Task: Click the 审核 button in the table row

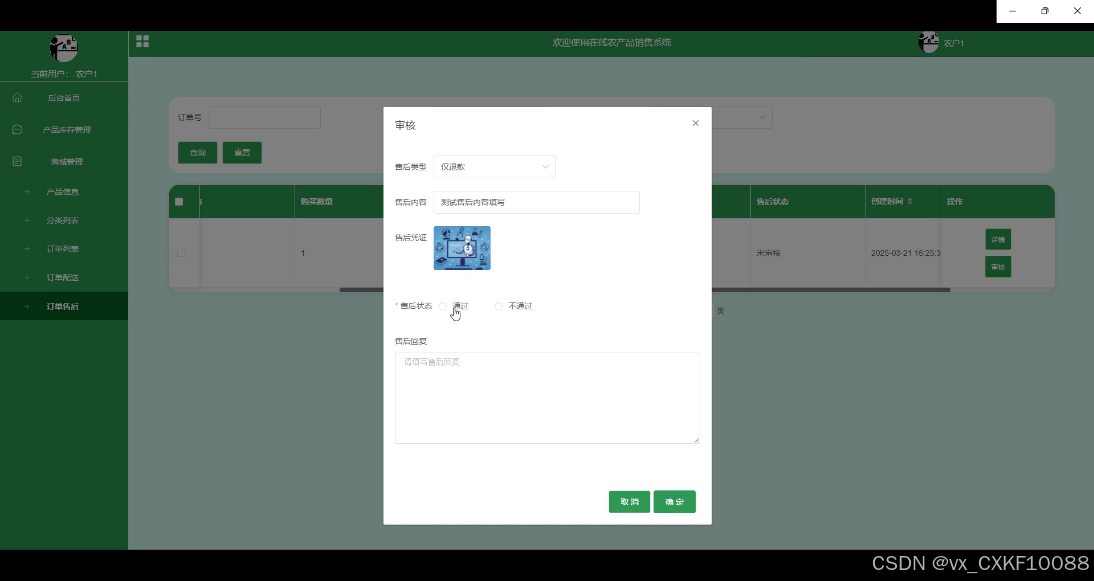Action: pos(998,266)
